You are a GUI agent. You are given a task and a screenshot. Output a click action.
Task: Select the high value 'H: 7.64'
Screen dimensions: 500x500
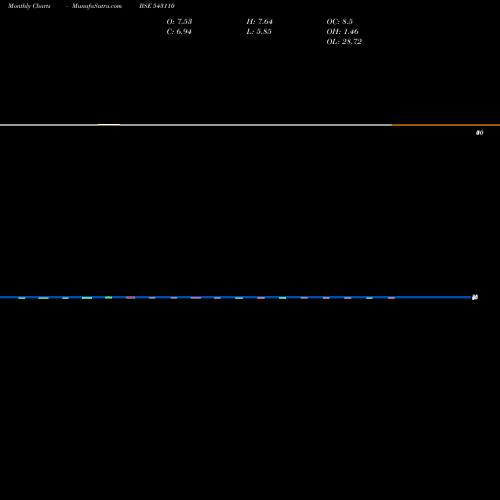click(260, 21)
